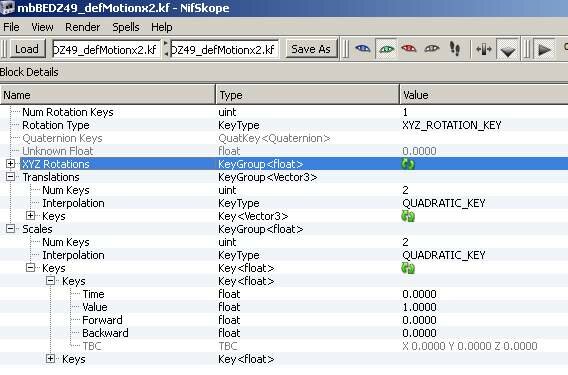Click Num Keys under Scales
The height and width of the screenshot is (375, 568).
pyautogui.click(x=66, y=242)
